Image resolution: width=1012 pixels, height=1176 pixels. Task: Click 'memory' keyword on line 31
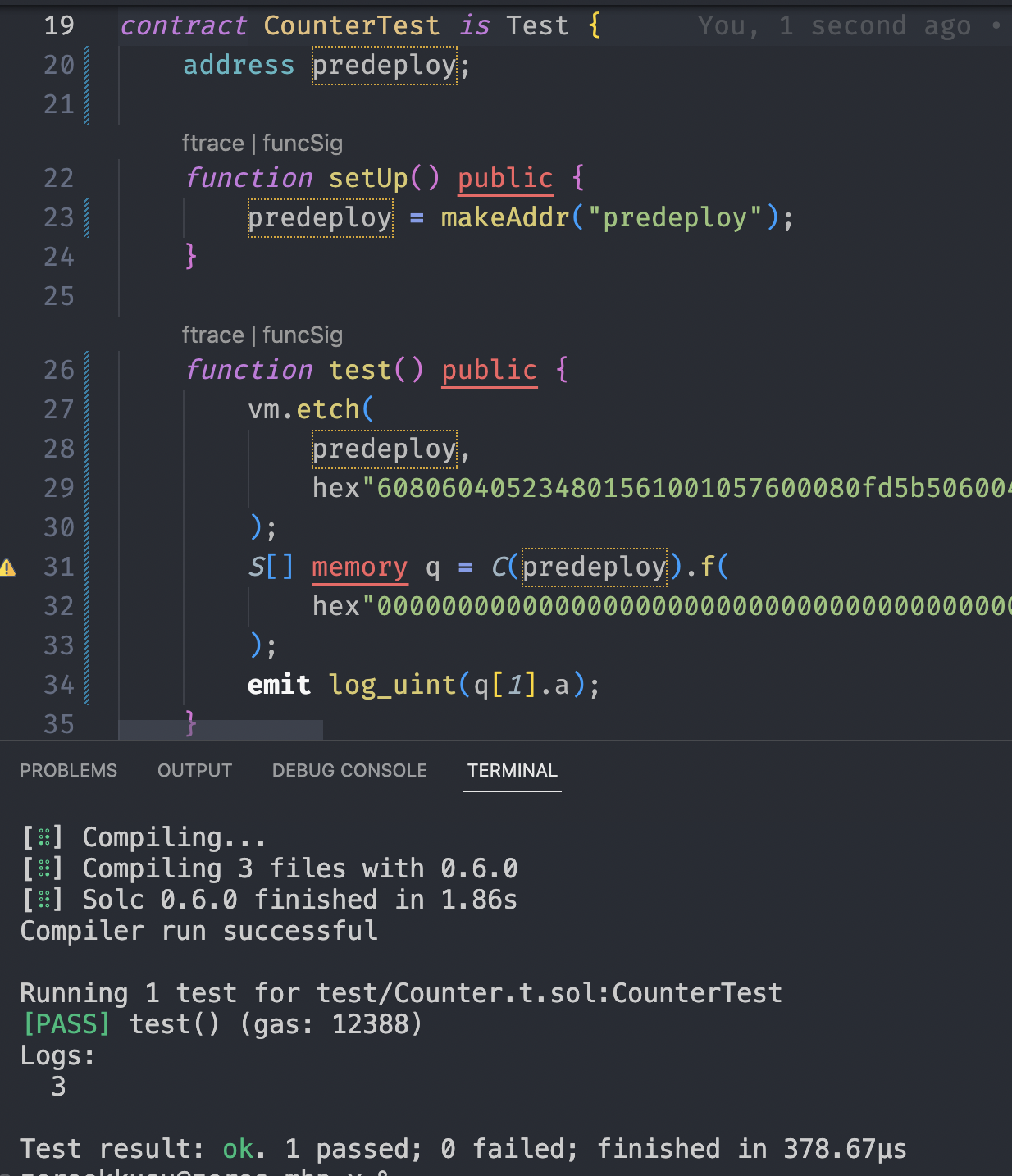coord(360,567)
